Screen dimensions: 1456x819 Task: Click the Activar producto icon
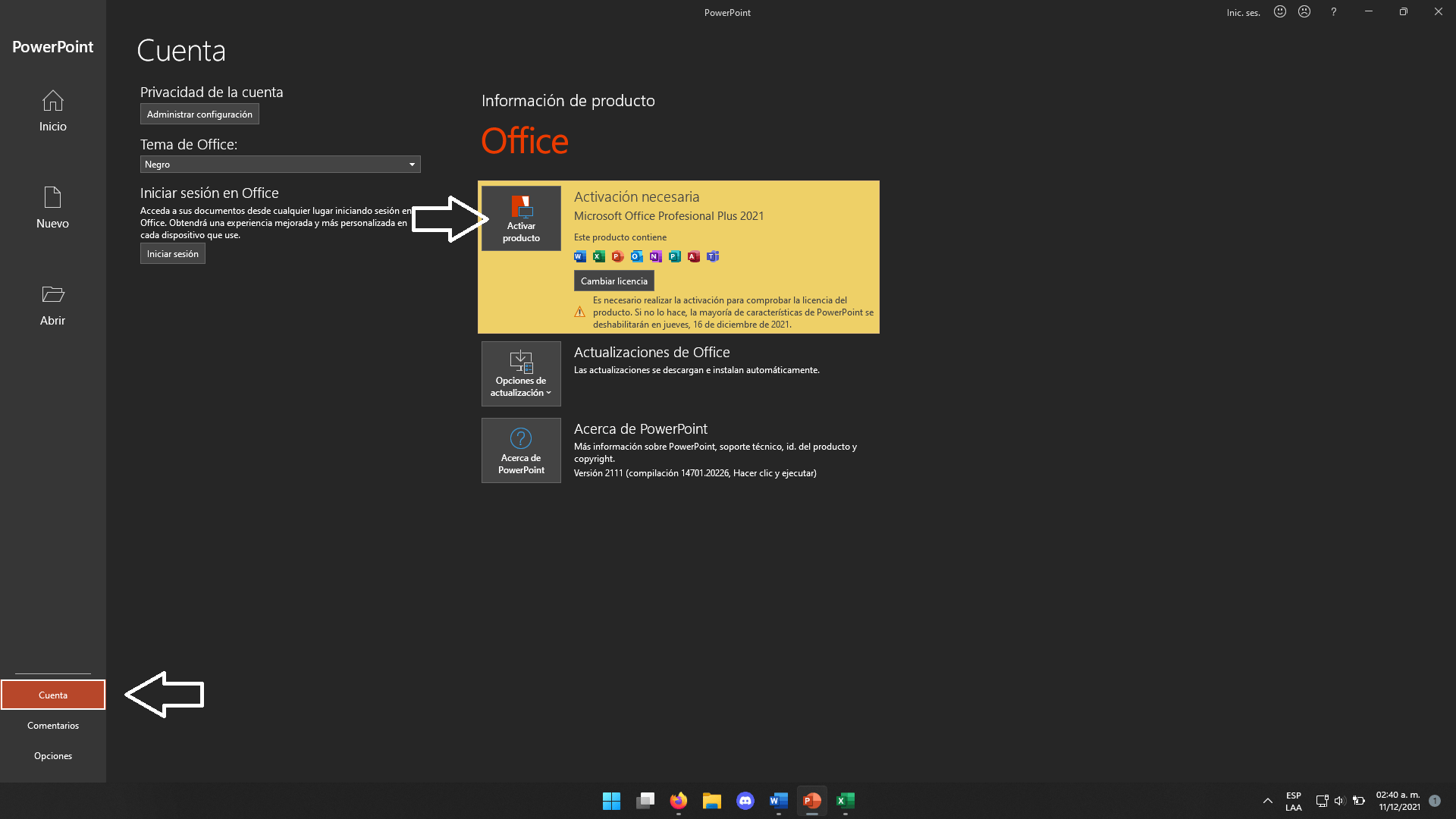click(x=521, y=218)
